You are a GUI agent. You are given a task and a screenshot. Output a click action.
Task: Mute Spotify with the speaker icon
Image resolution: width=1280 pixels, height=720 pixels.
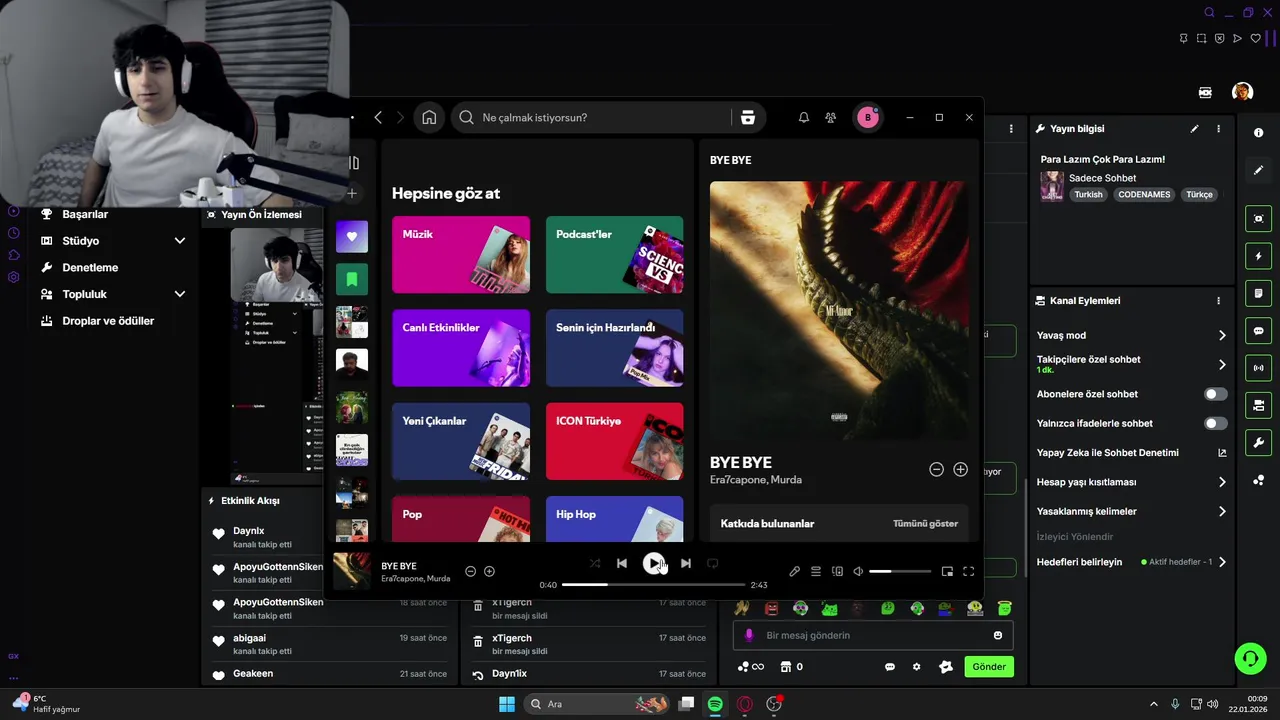[858, 571]
